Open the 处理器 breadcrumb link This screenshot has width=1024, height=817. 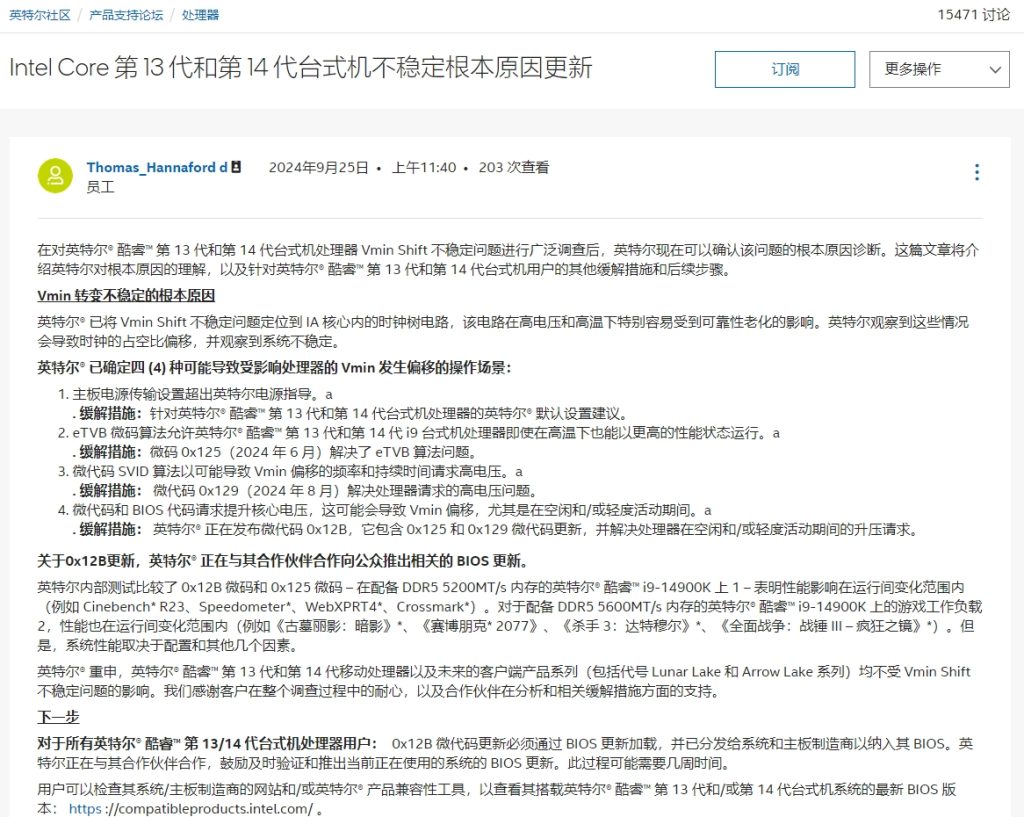[200, 15]
